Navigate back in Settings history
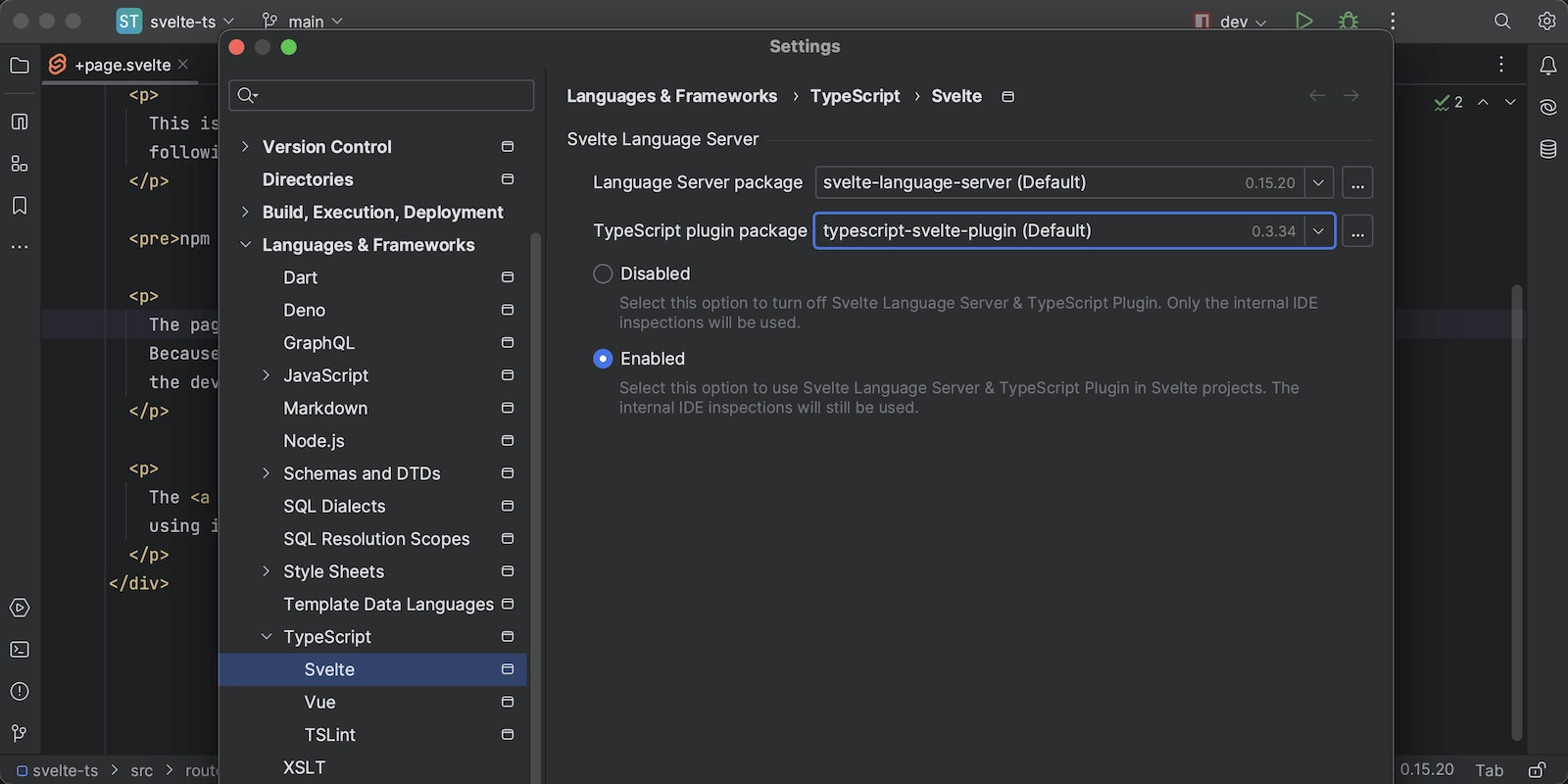Screen dimensions: 1568x784 [1317, 95]
